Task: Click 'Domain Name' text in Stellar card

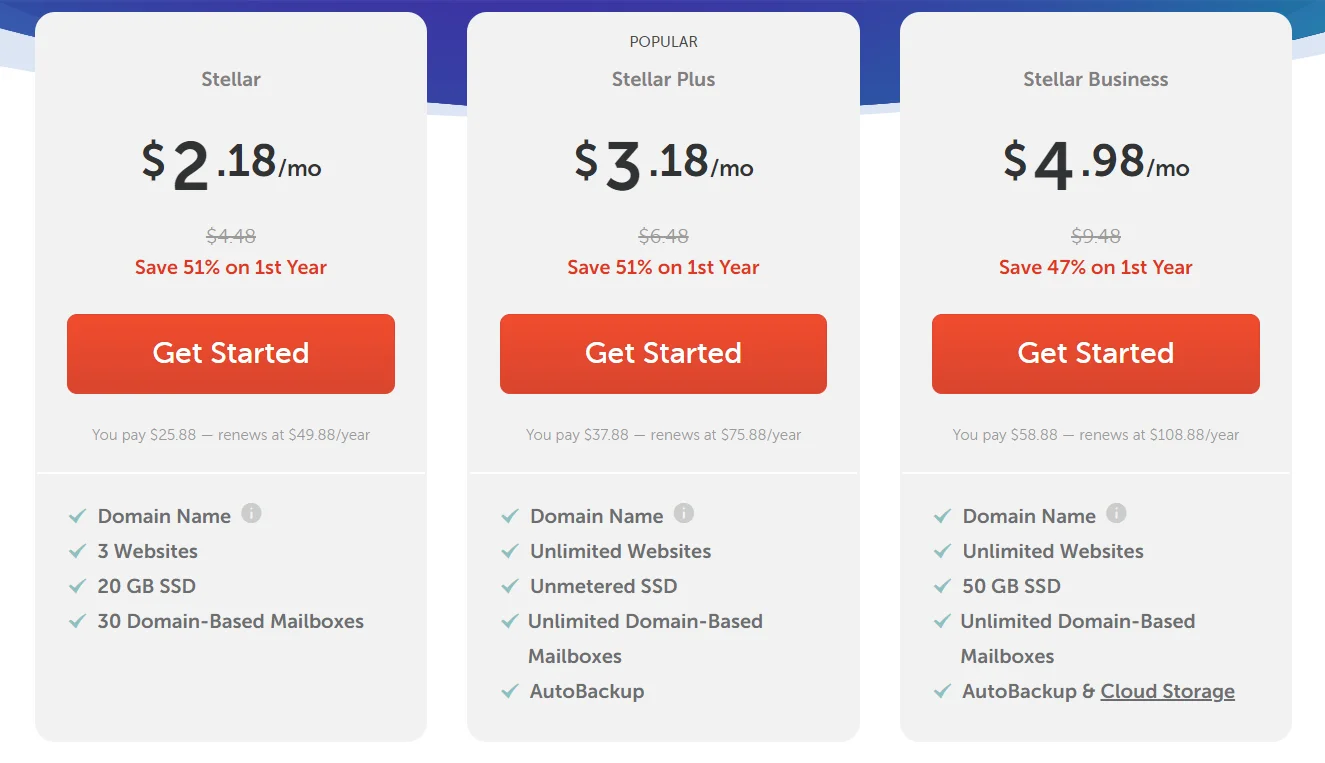Action: [x=164, y=516]
